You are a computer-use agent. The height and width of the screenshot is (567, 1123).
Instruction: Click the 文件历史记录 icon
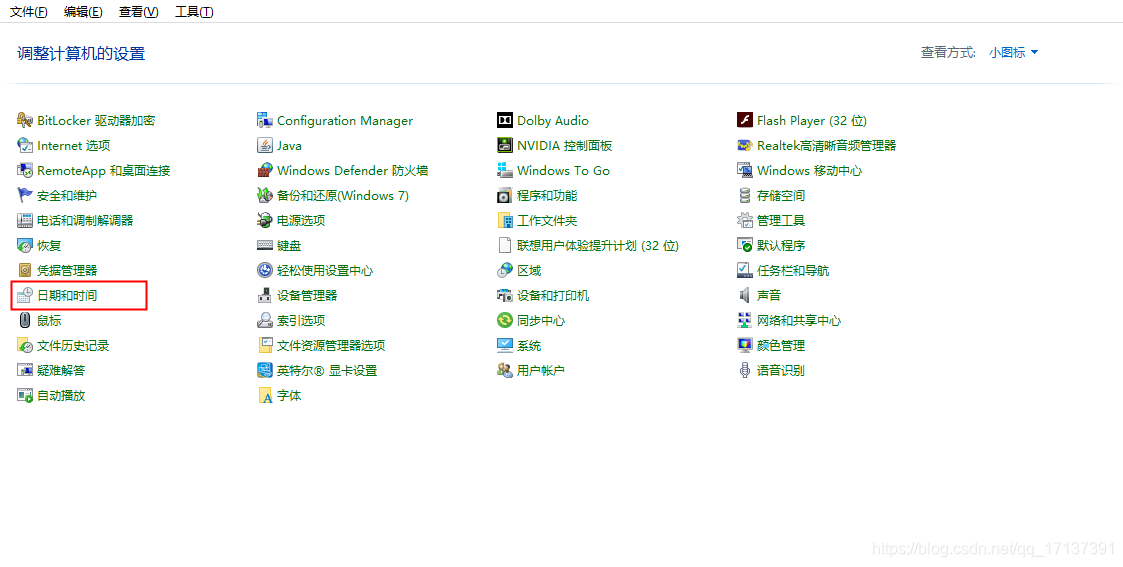25,345
